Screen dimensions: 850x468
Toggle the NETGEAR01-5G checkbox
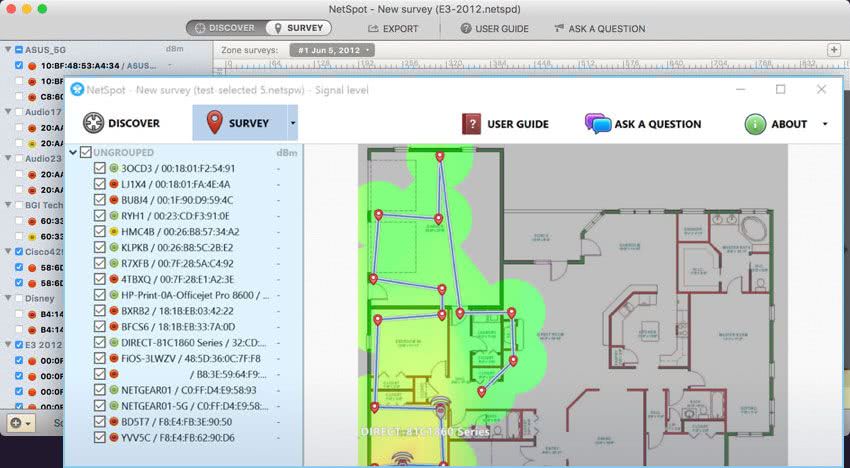99,405
